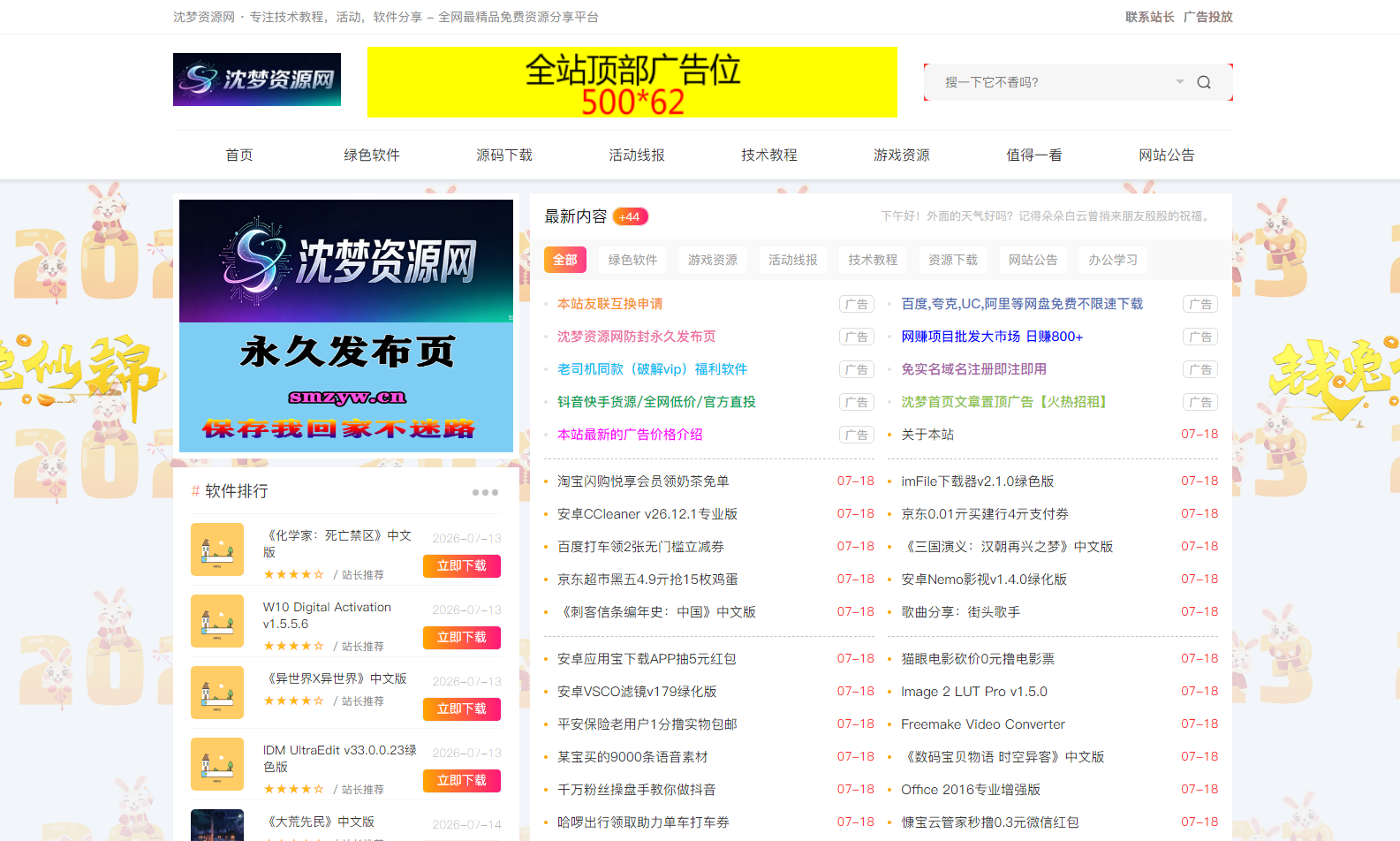Open the imFile下载器v2.1.0绿色版 article
The height and width of the screenshot is (841, 1400).
[978, 481]
